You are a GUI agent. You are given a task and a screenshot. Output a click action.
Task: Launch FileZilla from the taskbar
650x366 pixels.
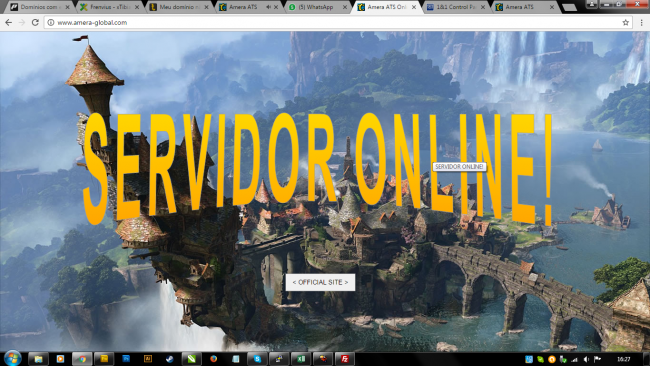click(x=345, y=359)
